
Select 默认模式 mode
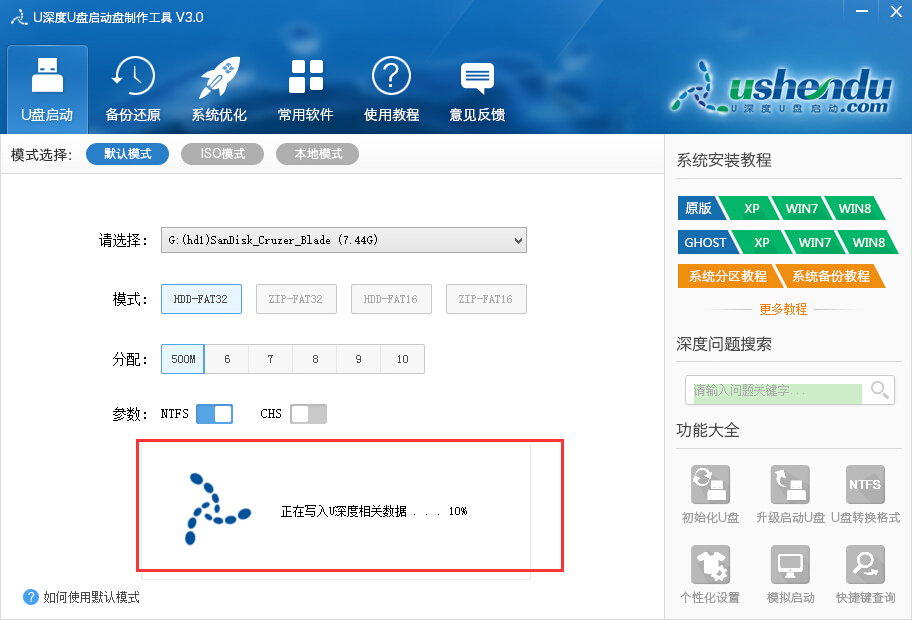point(127,154)
